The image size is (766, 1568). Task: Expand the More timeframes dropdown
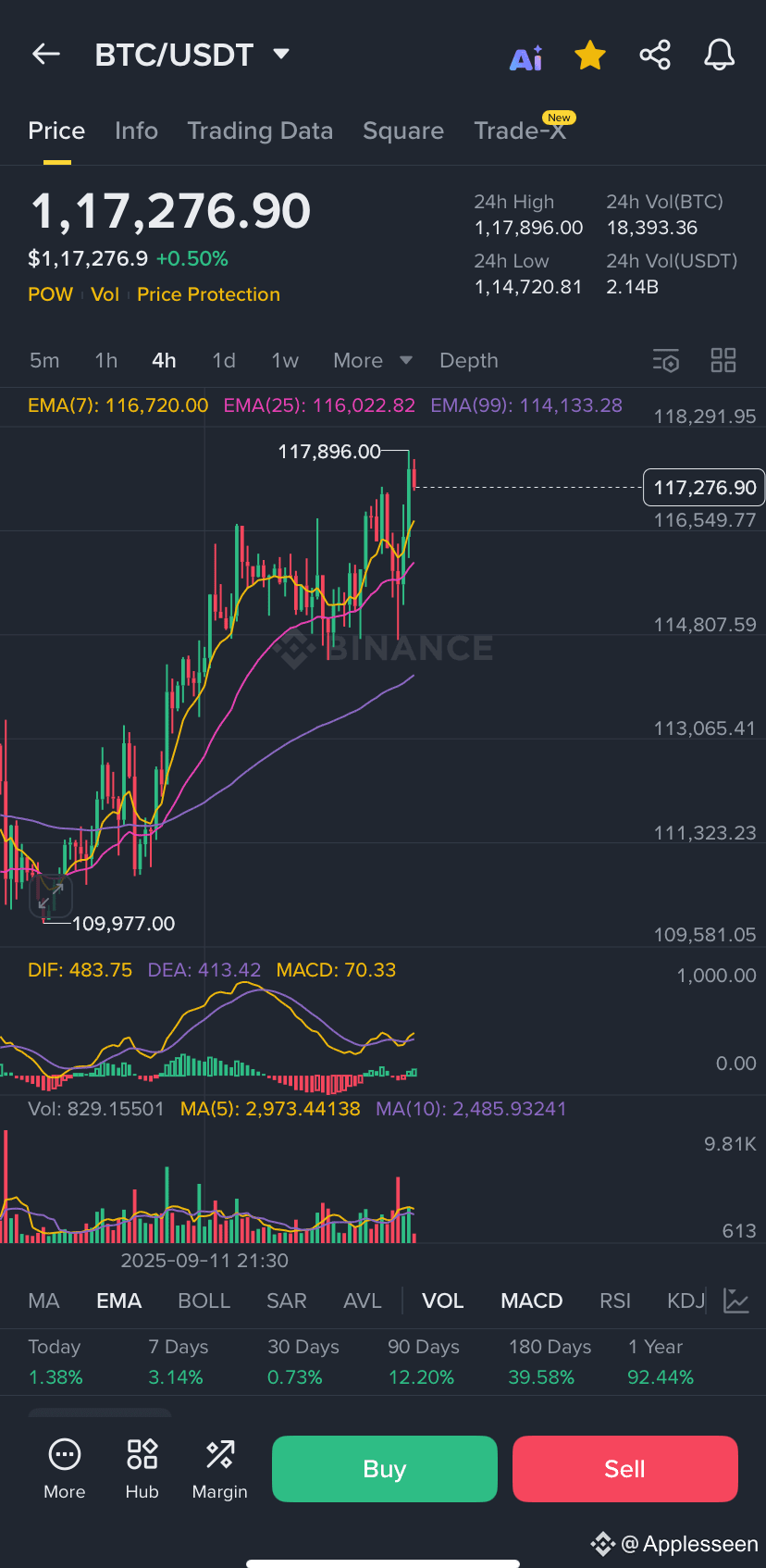[x=372, y=360]
